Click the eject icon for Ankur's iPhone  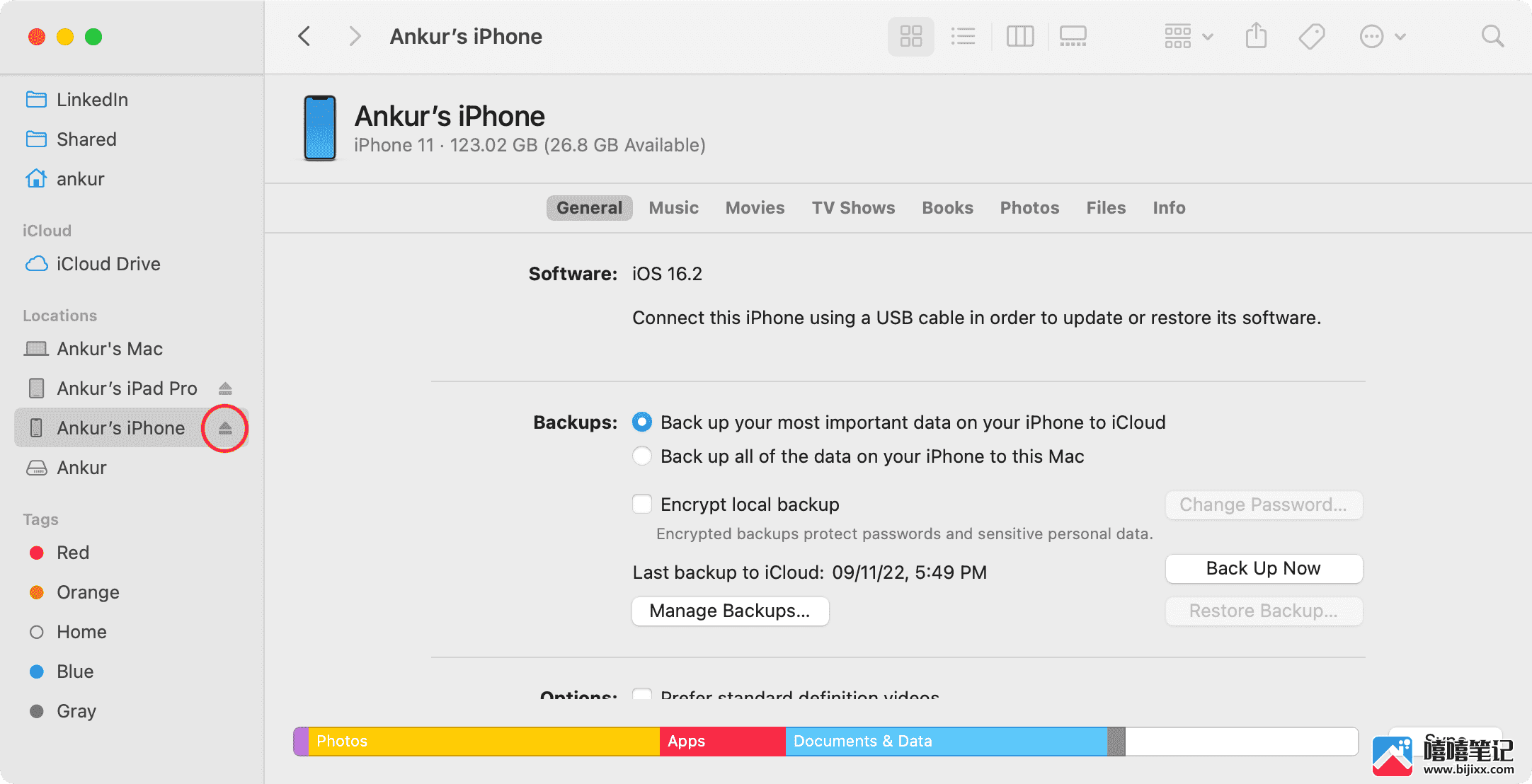(225, 428)
